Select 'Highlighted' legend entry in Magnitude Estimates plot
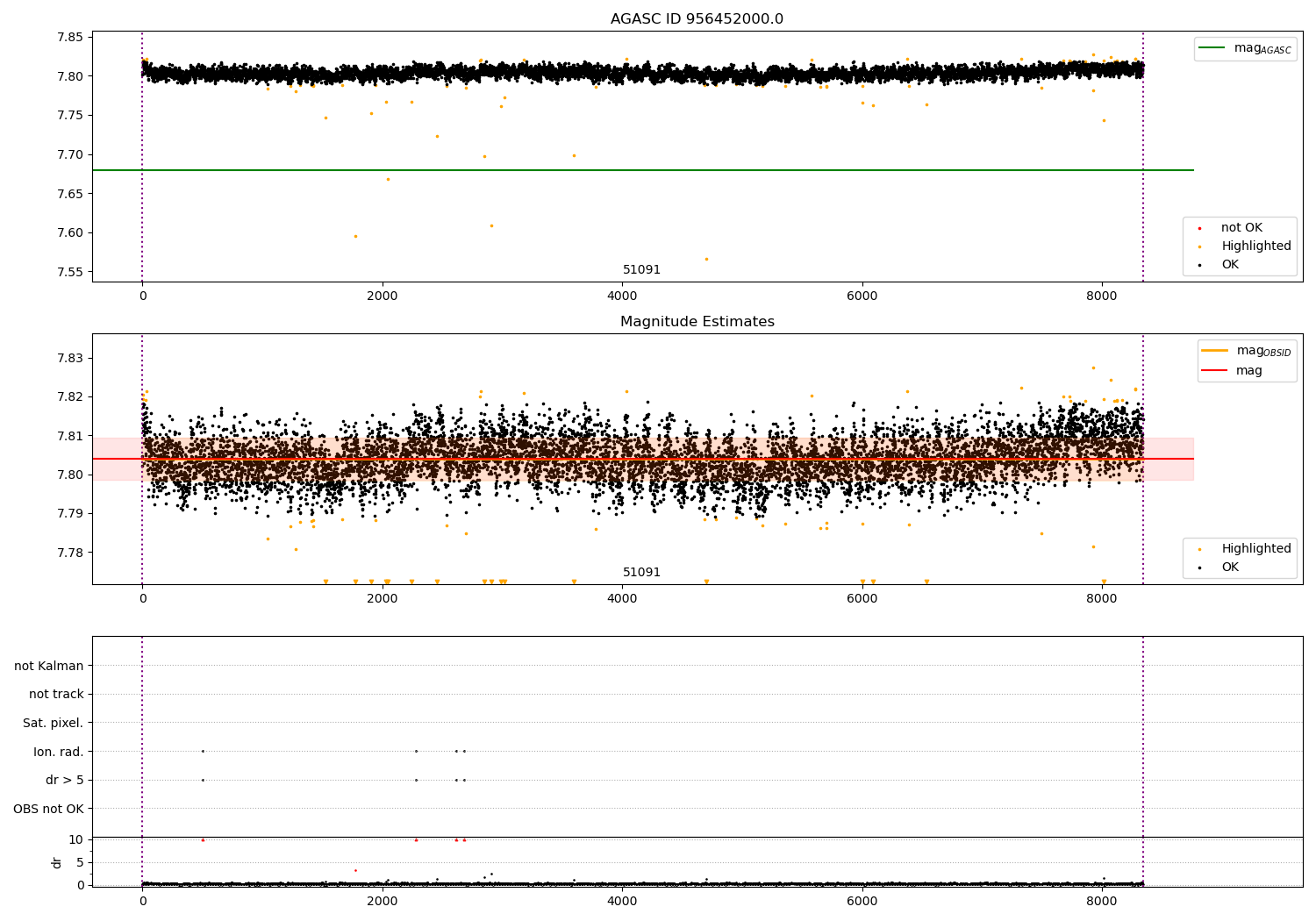The width and height of the screenshot is (1316, 921). click(x=1256, y=549)
